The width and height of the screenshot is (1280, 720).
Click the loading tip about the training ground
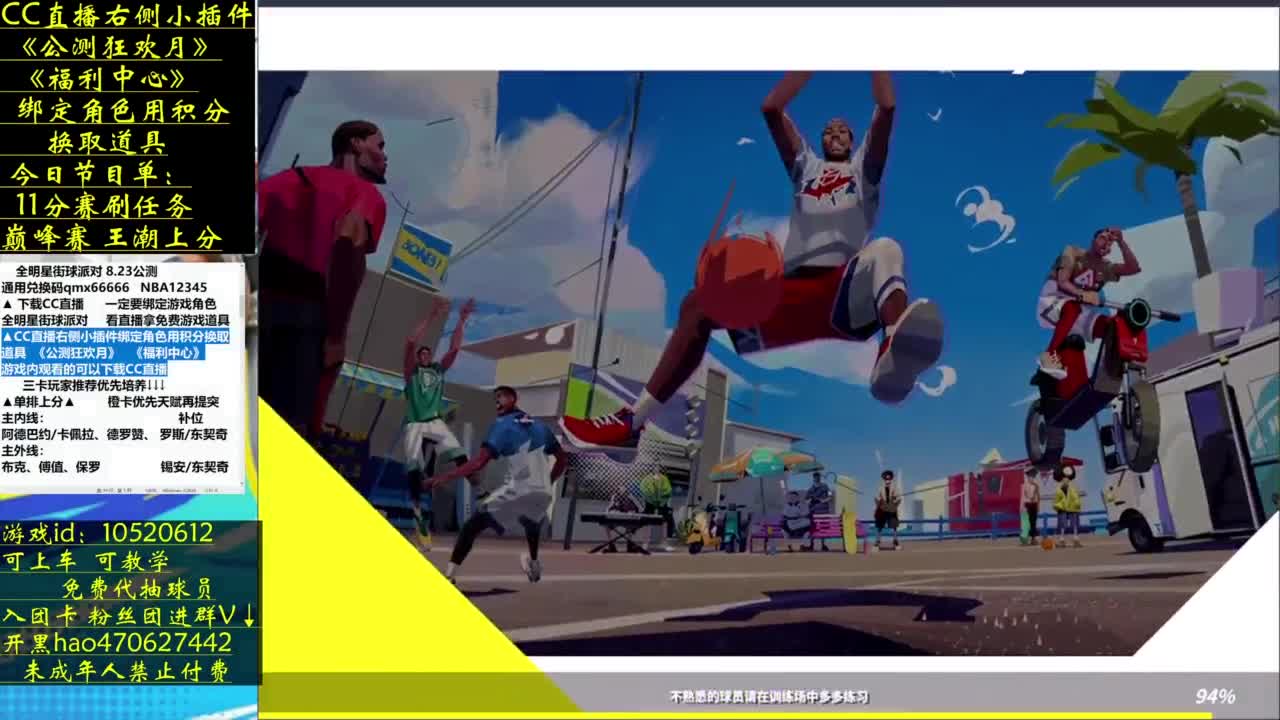pyautogui.click(x=769, y=697)
